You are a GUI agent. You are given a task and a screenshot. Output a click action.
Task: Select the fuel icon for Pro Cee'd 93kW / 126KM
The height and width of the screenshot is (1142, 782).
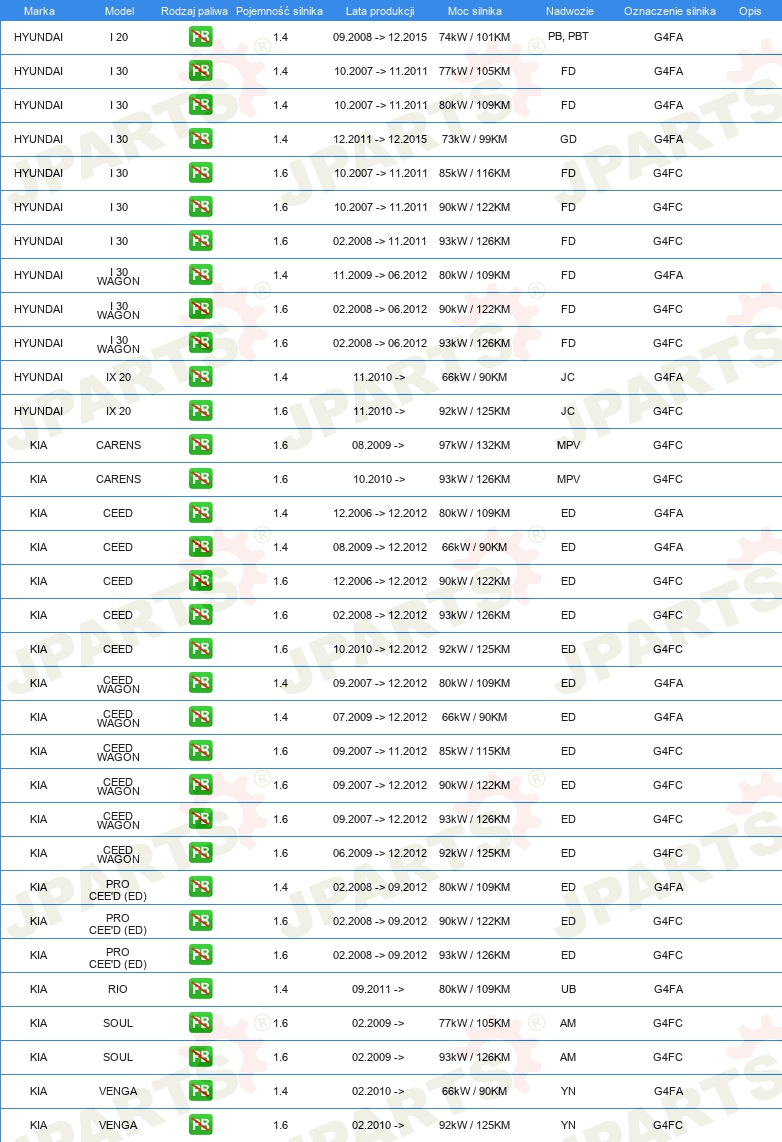200,954
